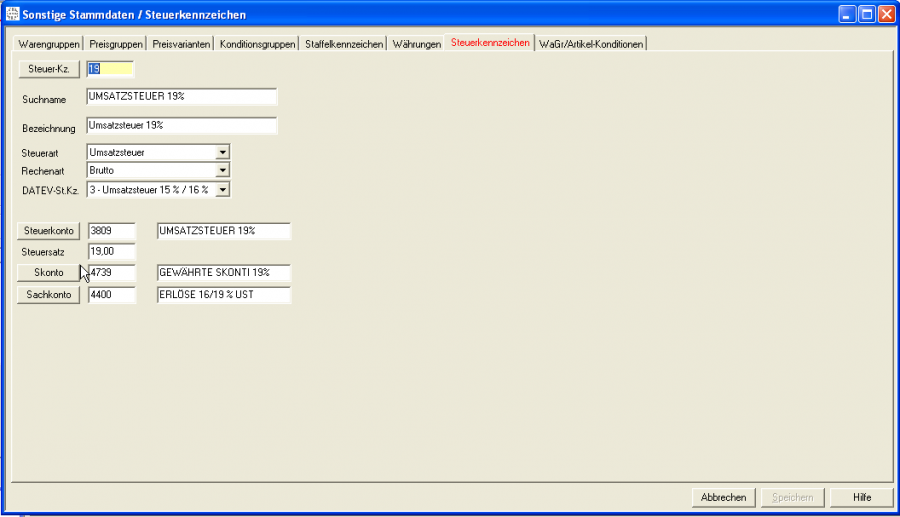Open the Preisgruppen tab

coord(115,44)
